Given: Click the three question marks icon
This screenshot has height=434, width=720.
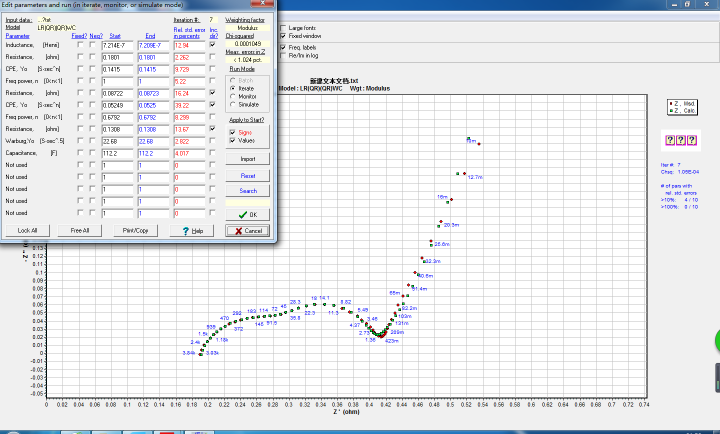Looking at the screenshot, I should pos(679,139).
